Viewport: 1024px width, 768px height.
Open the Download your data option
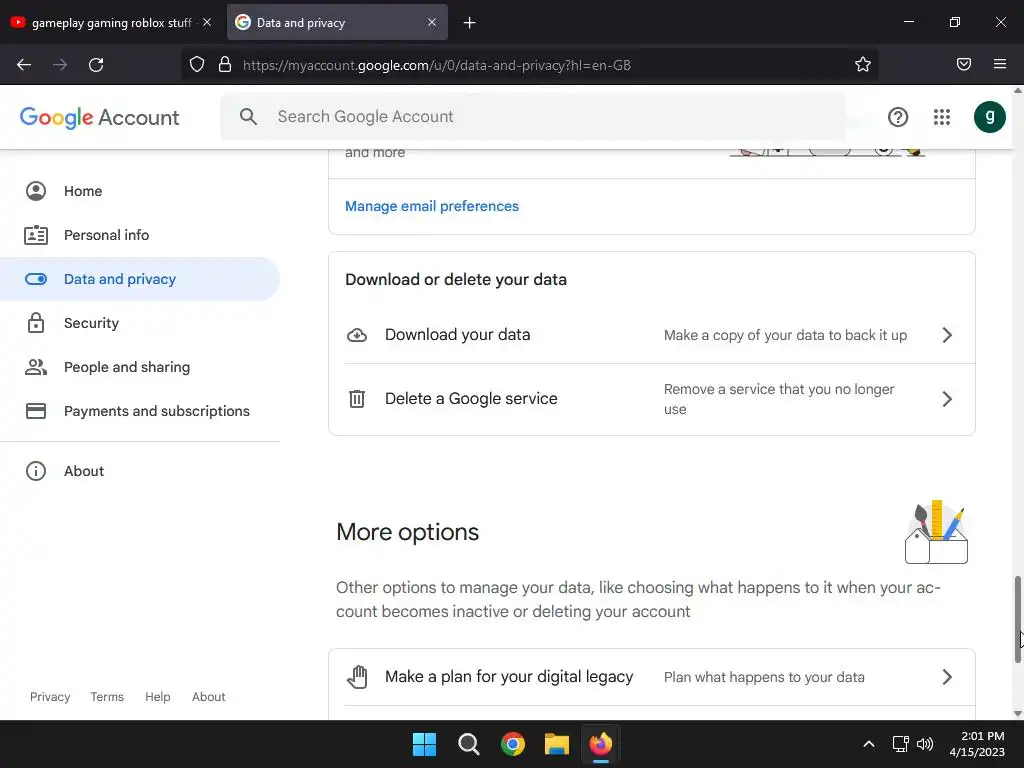pos(652,335)
